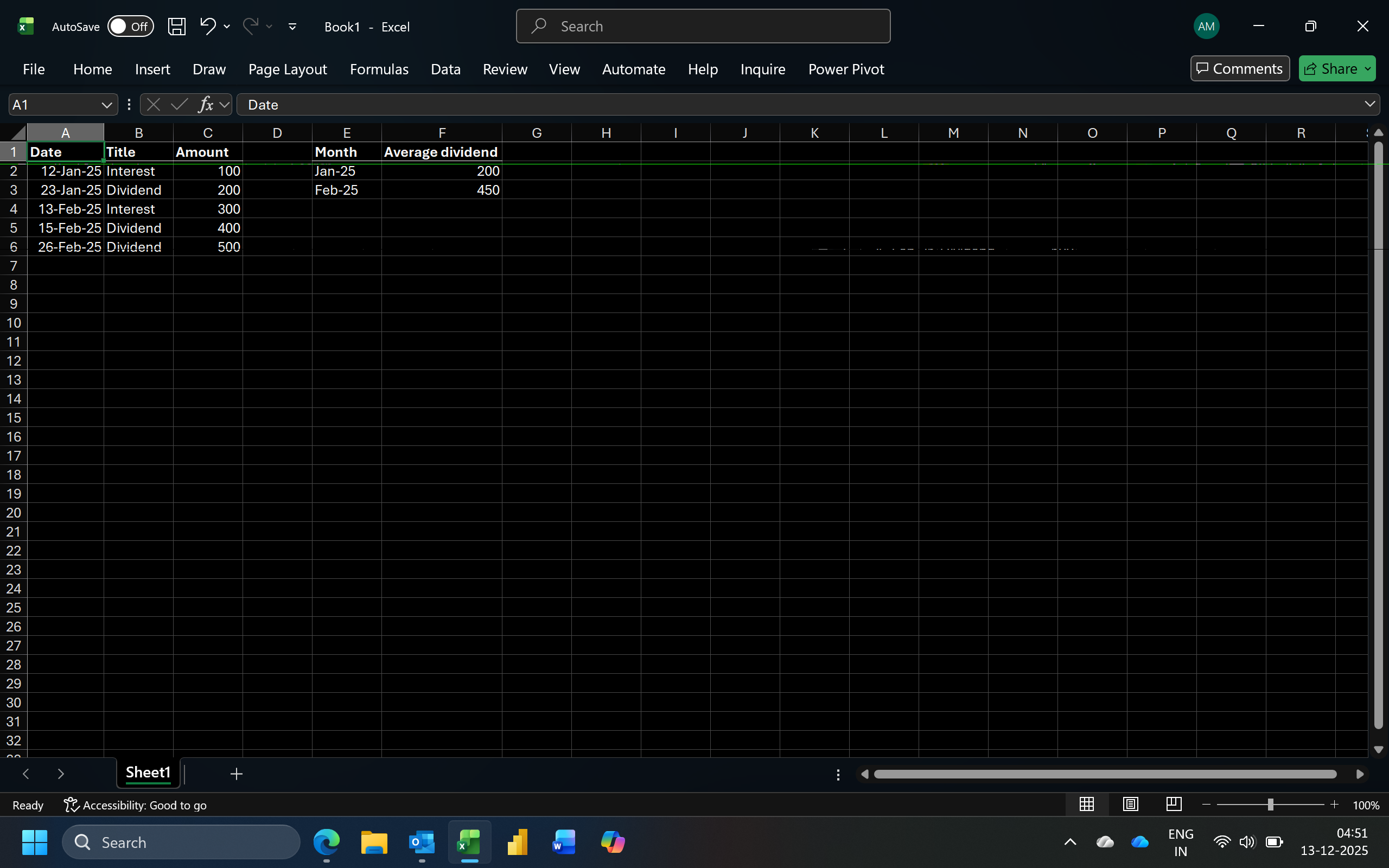This screenshot has height=868, width=1389.
Task: Click Normal view icon in status bar
Action: coord(1087,805)
